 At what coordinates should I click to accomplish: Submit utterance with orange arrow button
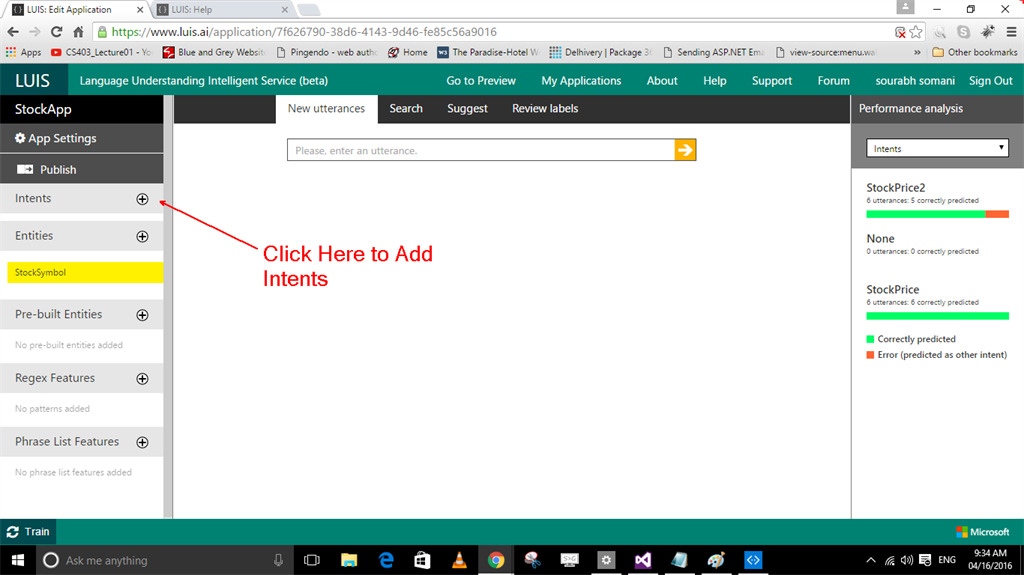tap(685, 150)
